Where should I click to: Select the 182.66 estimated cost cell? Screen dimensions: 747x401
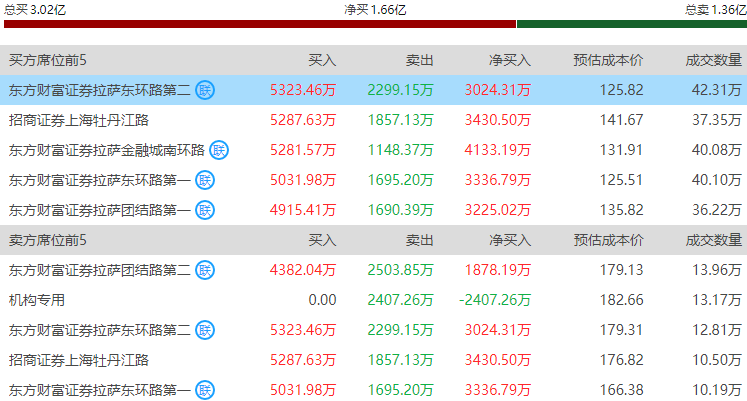[622, 300]
